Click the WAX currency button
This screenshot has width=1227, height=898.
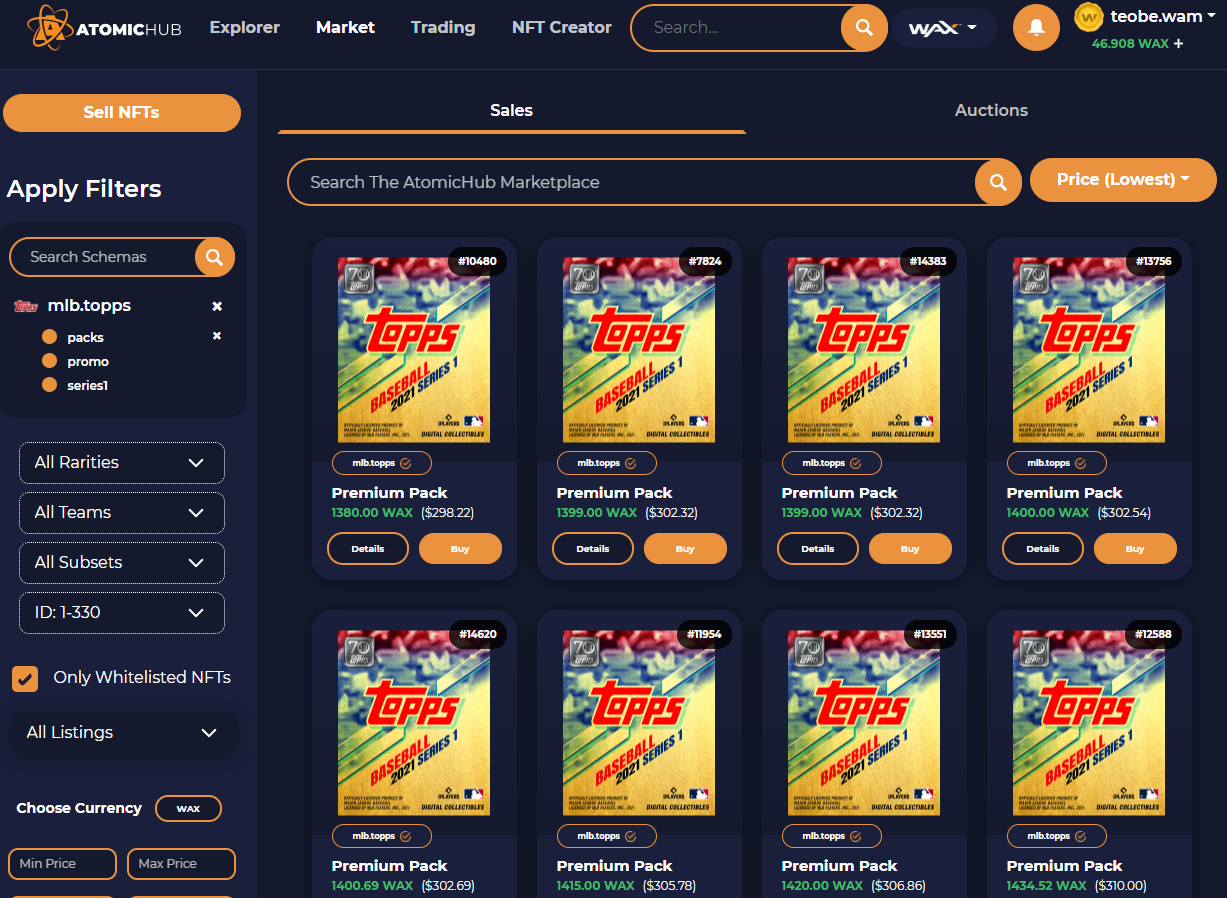(x=188, y=809)
